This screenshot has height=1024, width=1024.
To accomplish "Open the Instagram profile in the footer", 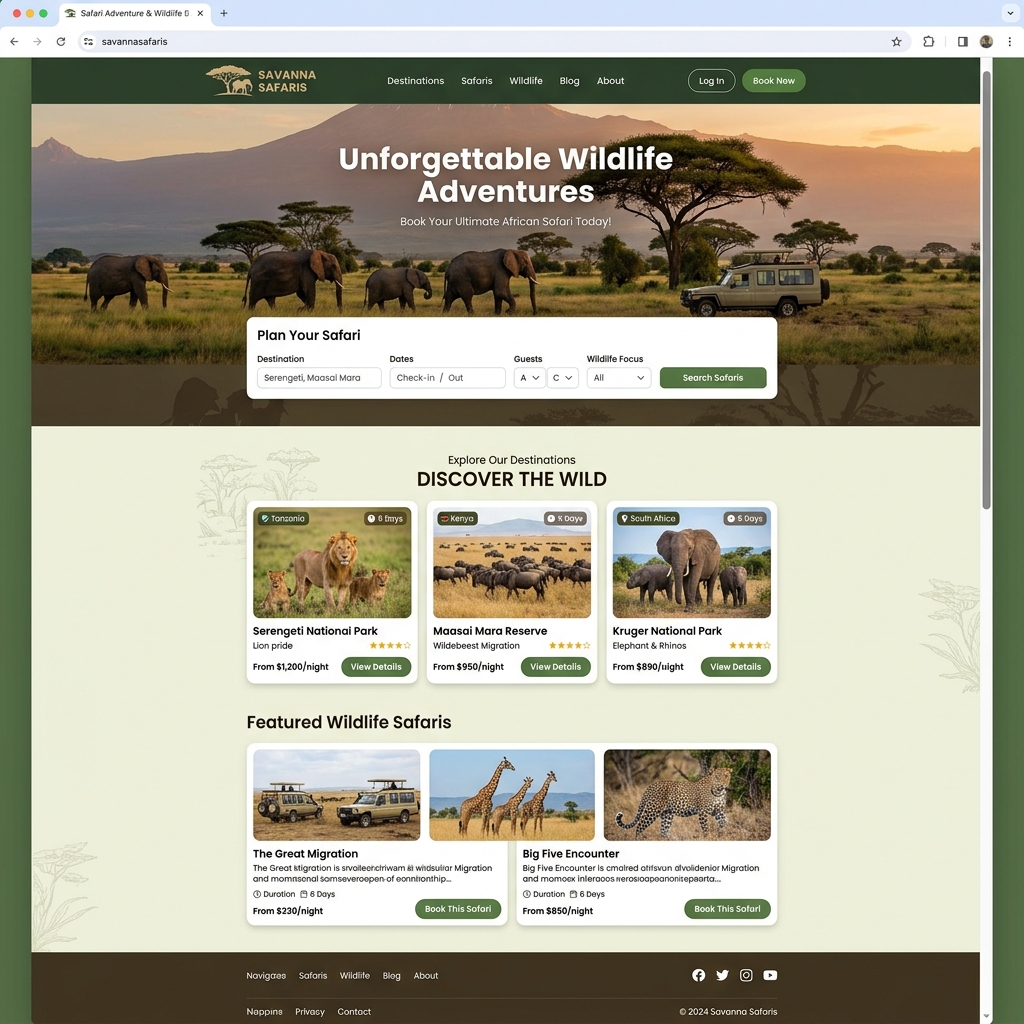I will pyautogui.click(x=746, y=975).
